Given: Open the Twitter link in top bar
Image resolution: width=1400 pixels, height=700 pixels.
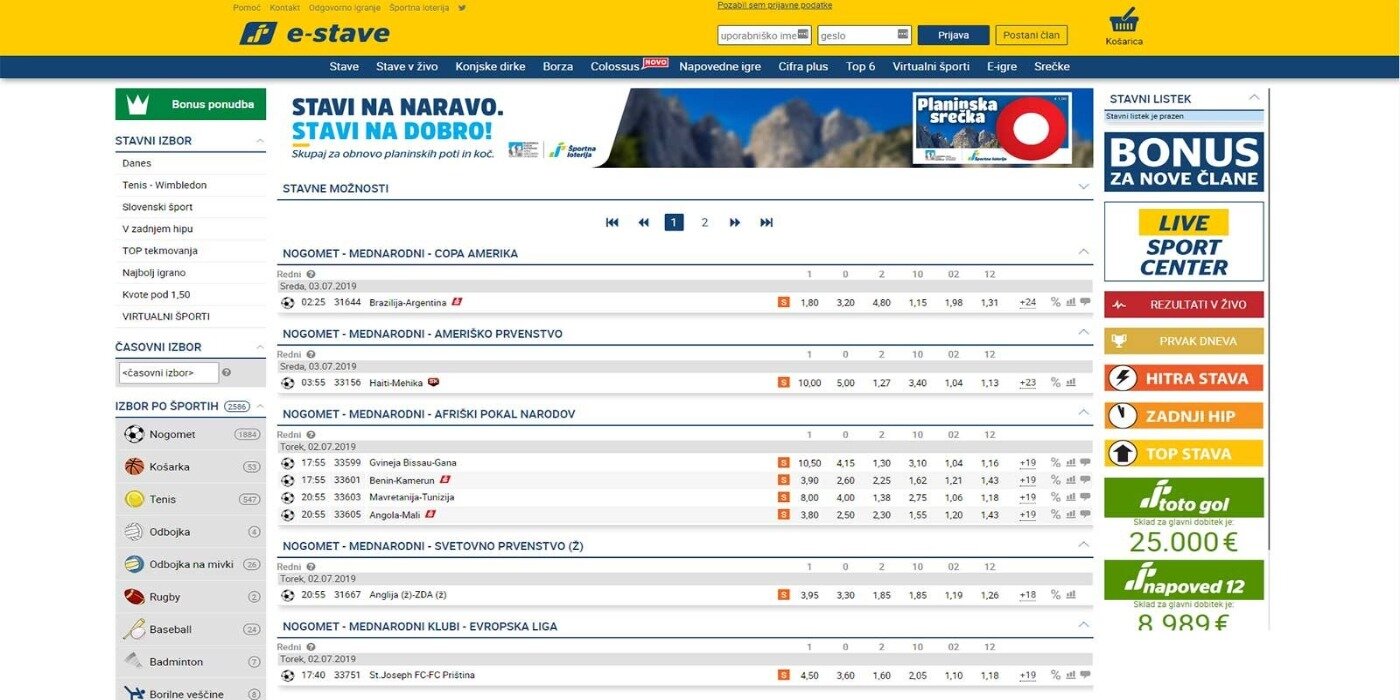Looking at the screenshot, I should point(462,8).
